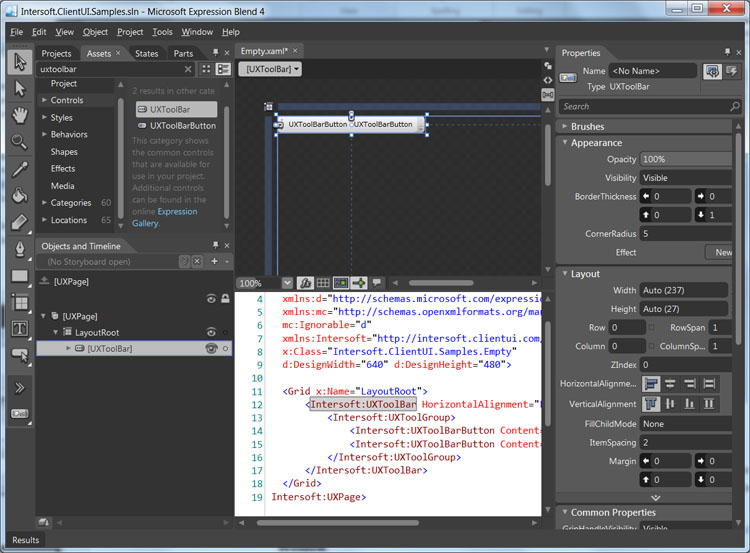750x553 pixels.
Task: Show Properties tab in Properties panel
Action: (712, 72)
